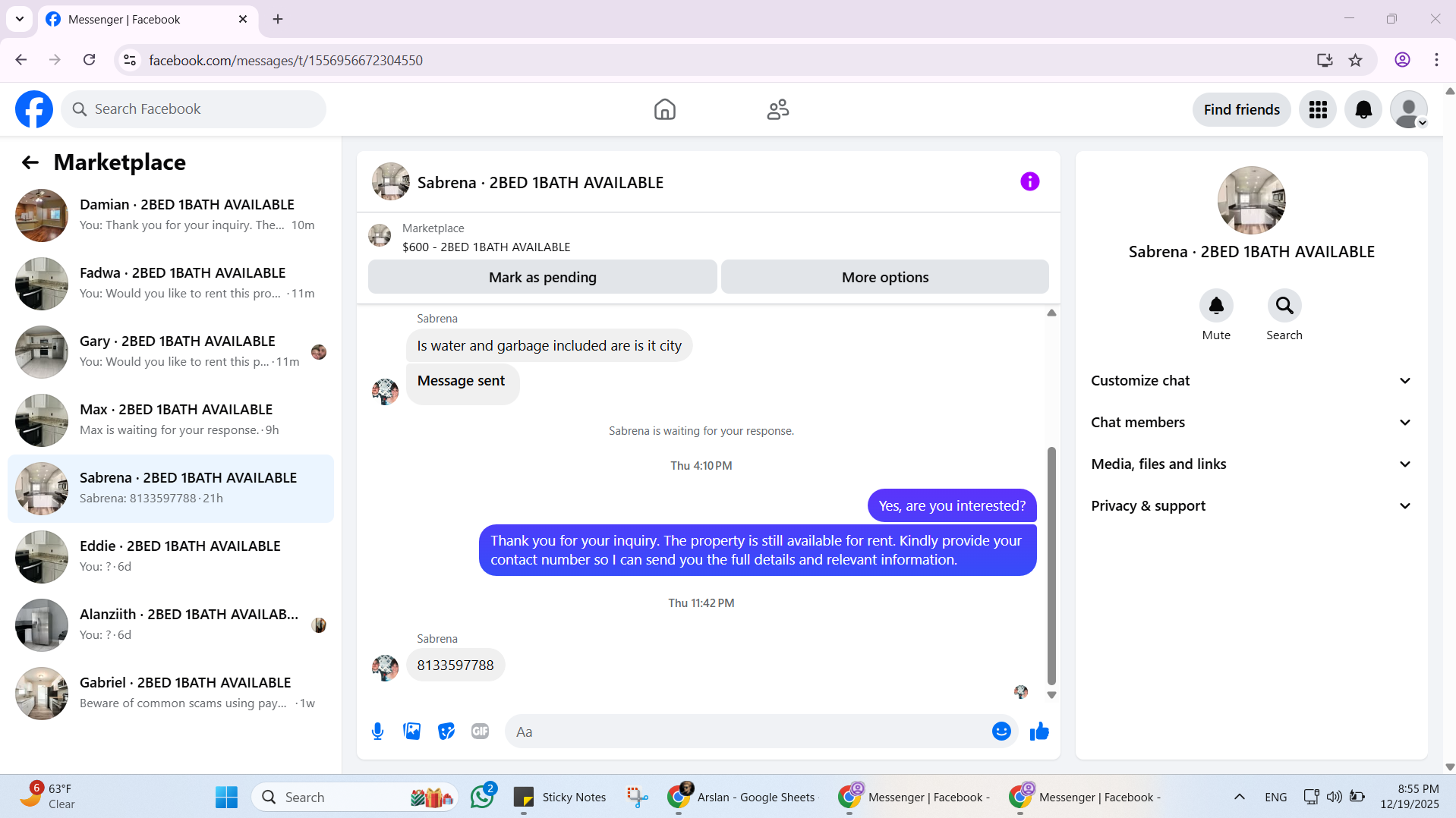The image size is (1456, 818).
Task: Go back using the Marketplace back arrow
Action: tap(30, 162)
